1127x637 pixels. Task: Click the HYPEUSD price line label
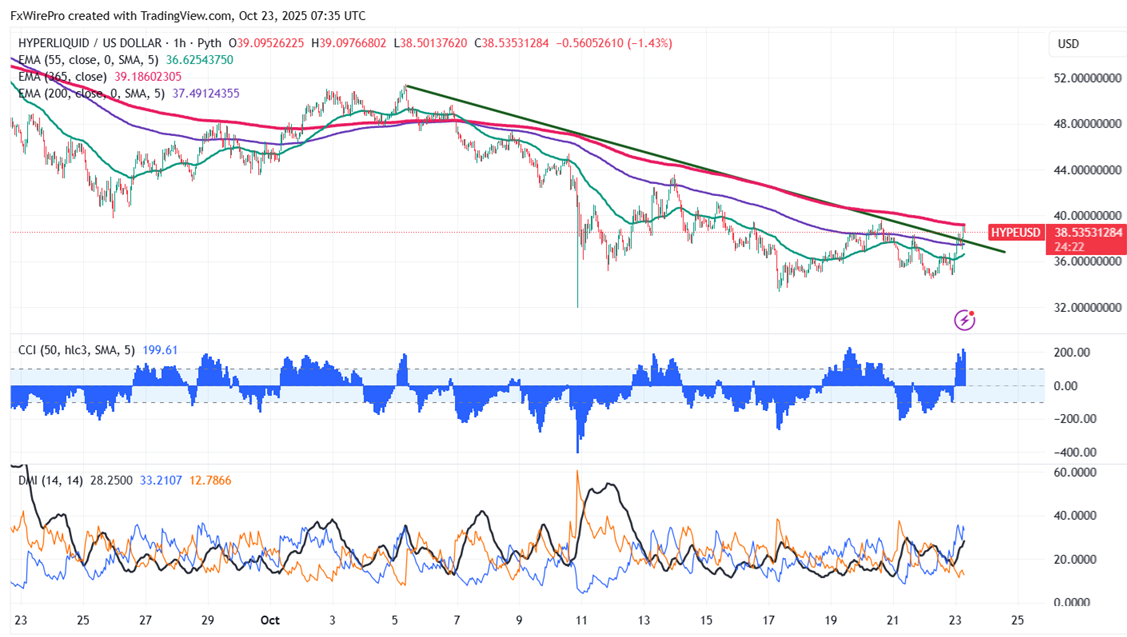pos(1016,232)
